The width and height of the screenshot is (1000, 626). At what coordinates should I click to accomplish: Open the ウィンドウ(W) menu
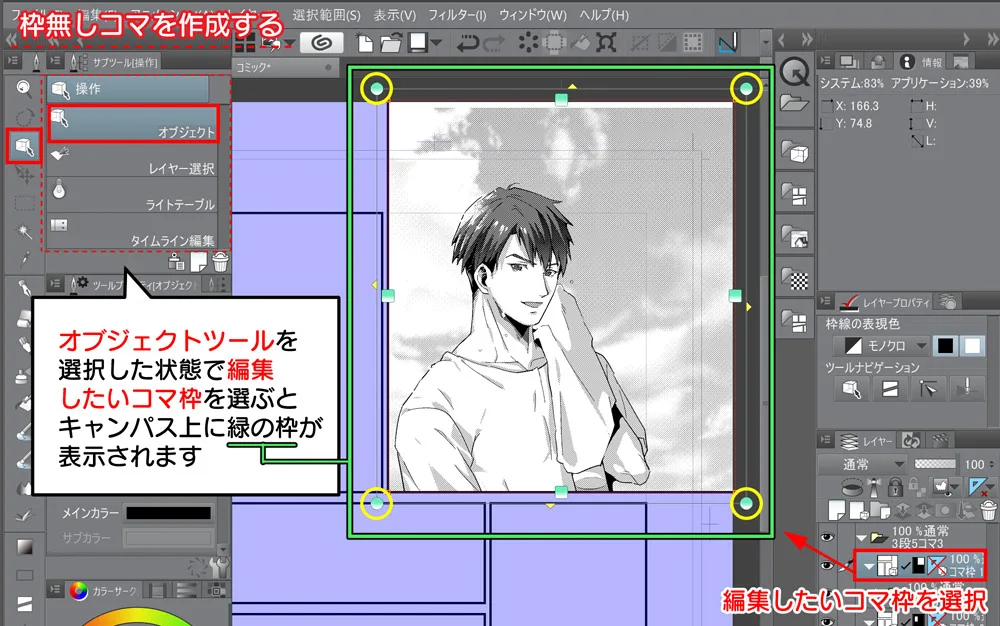point(533,15)
